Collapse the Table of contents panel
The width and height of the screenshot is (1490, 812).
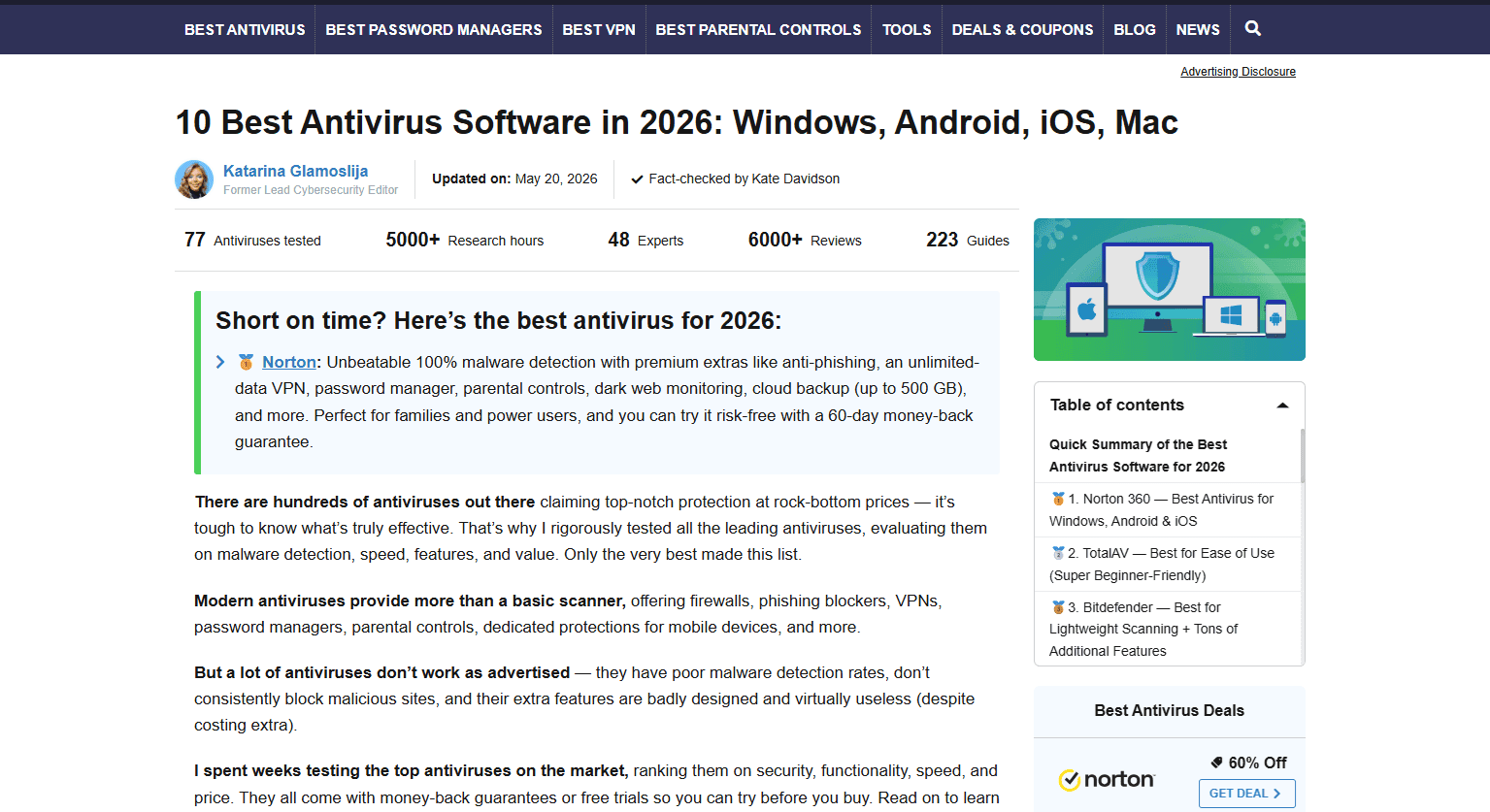click(1282, 406)
